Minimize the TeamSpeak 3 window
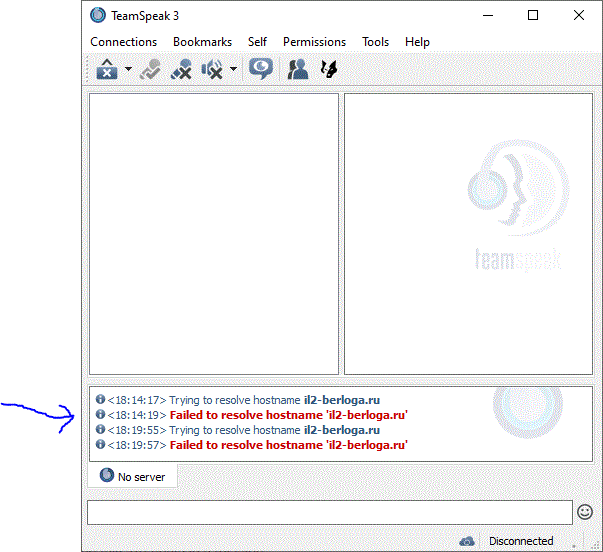603x552 pixels. pos(488,15)
